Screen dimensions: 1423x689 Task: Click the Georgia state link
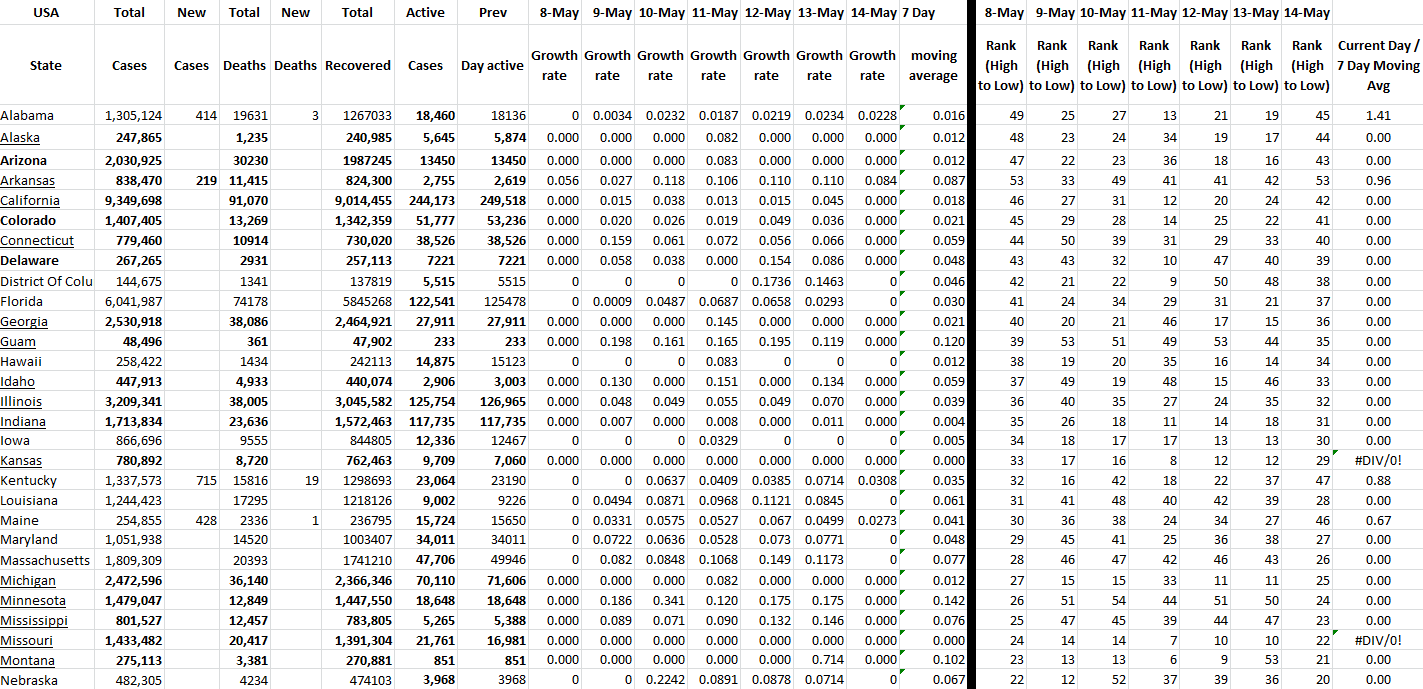24,321
